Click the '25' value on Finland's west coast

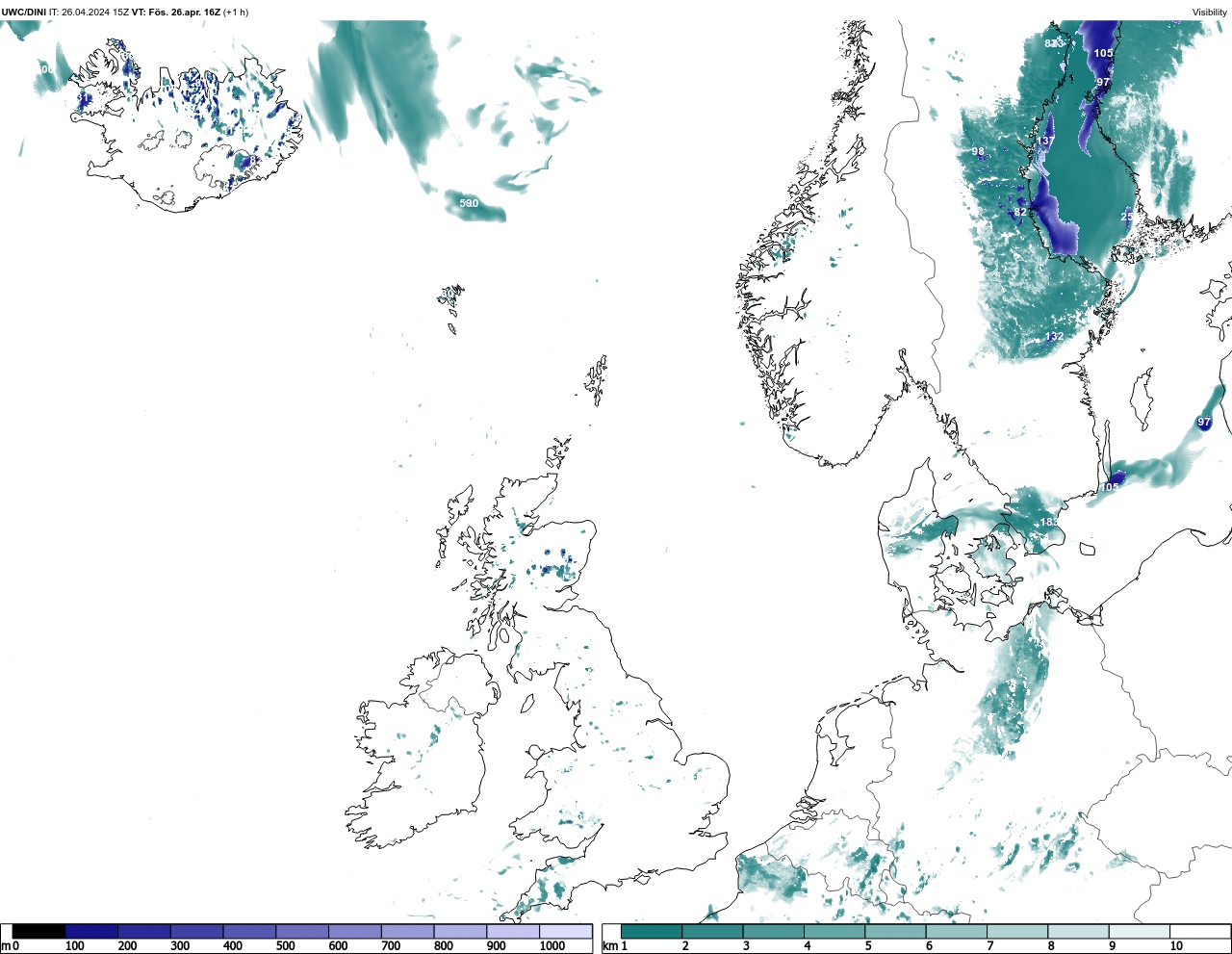[1127, 217]
